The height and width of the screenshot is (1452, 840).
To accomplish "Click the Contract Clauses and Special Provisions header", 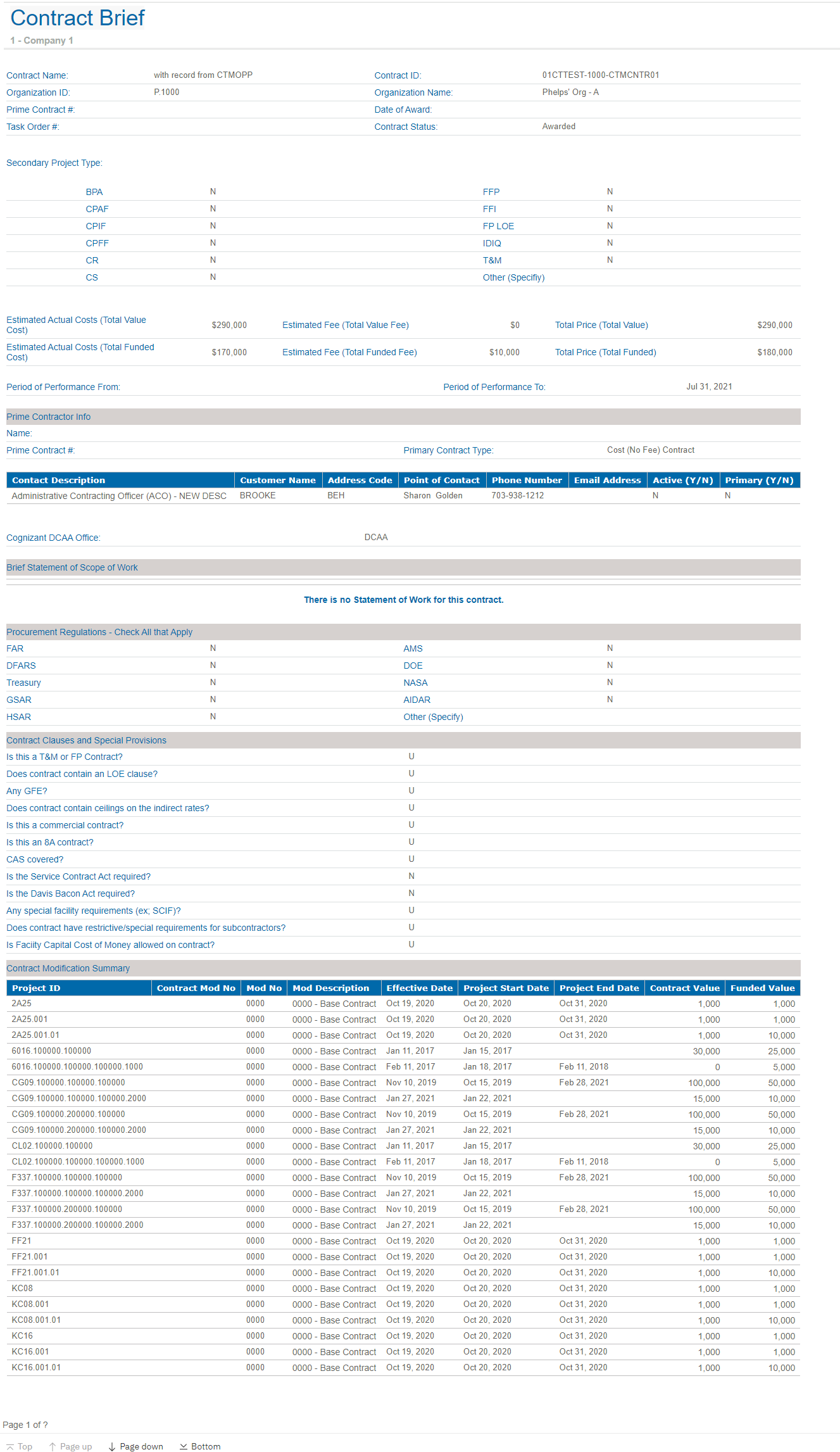I will [x=87, y=740].
